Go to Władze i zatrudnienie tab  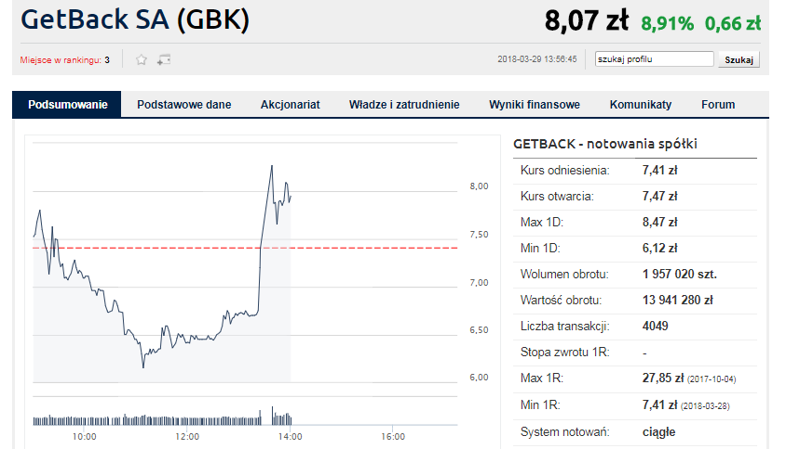pyautogui.click(x=404, y=104)
